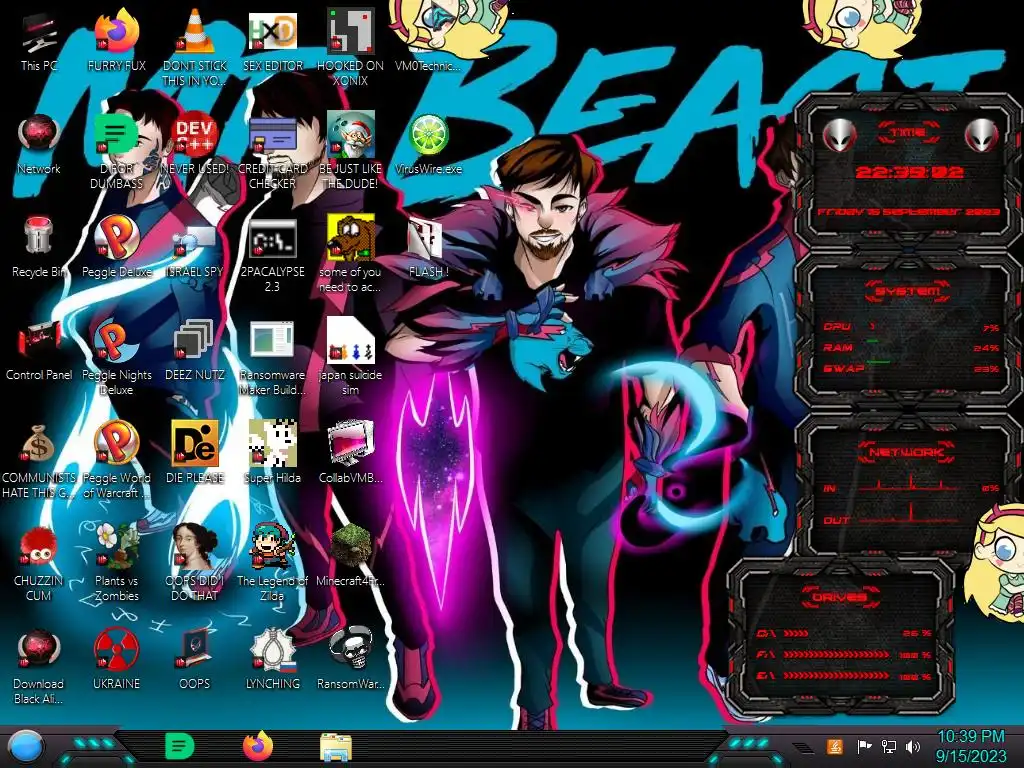This screenshot has height=768, width=1024.
Task: Open the BE JUST LIKE THE DUDE! shortcut
Action: (351, 151)
